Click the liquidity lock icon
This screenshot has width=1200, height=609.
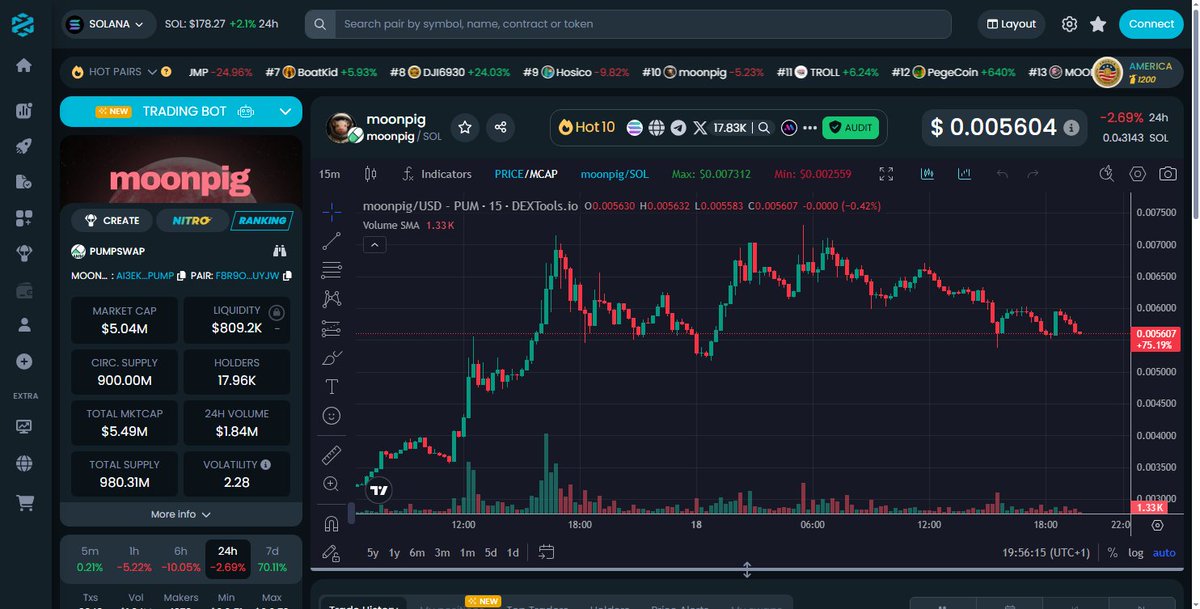[x=276, y=311]
